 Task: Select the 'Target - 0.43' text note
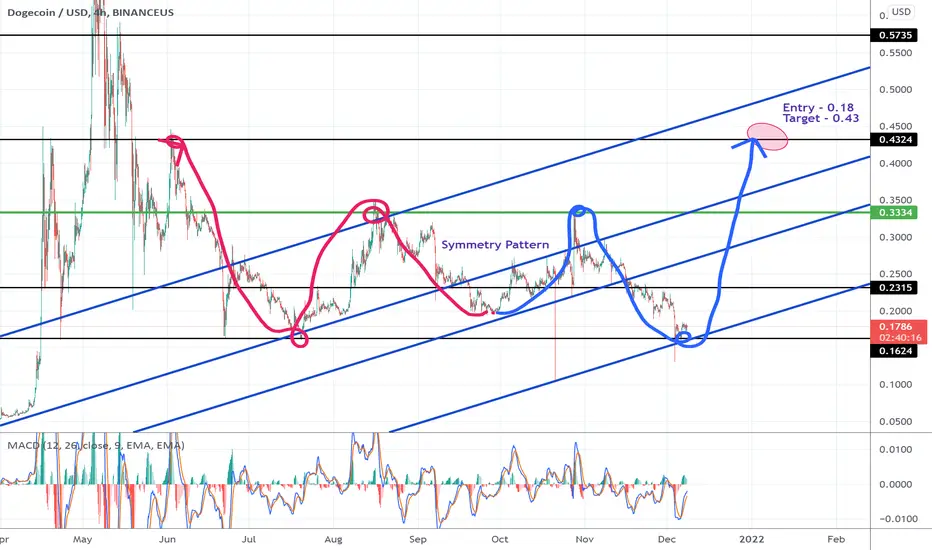pyautogui.click(x=821, y=118)
